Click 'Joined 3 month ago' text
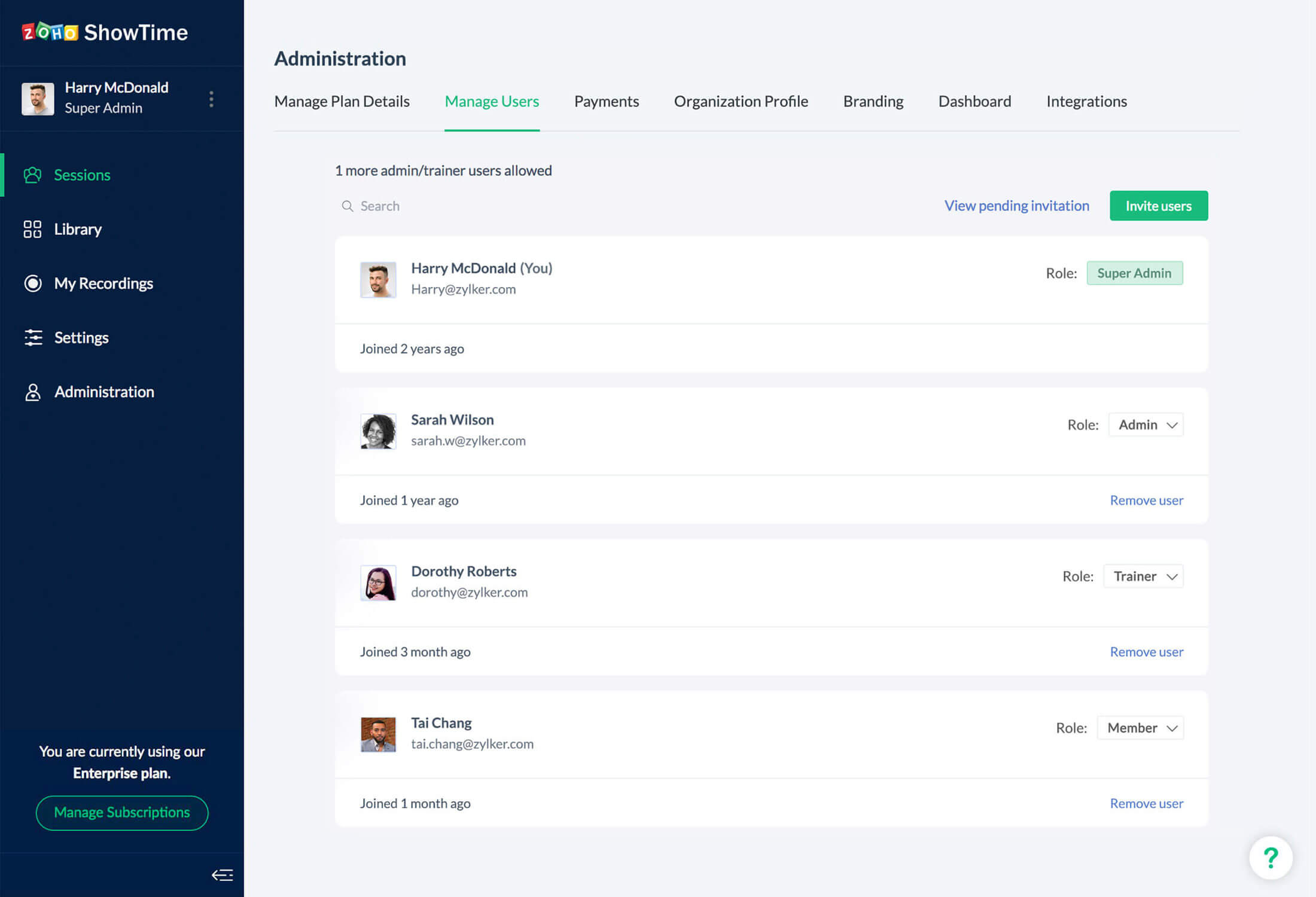The image size is (1316, 897). tap(415, 652)
